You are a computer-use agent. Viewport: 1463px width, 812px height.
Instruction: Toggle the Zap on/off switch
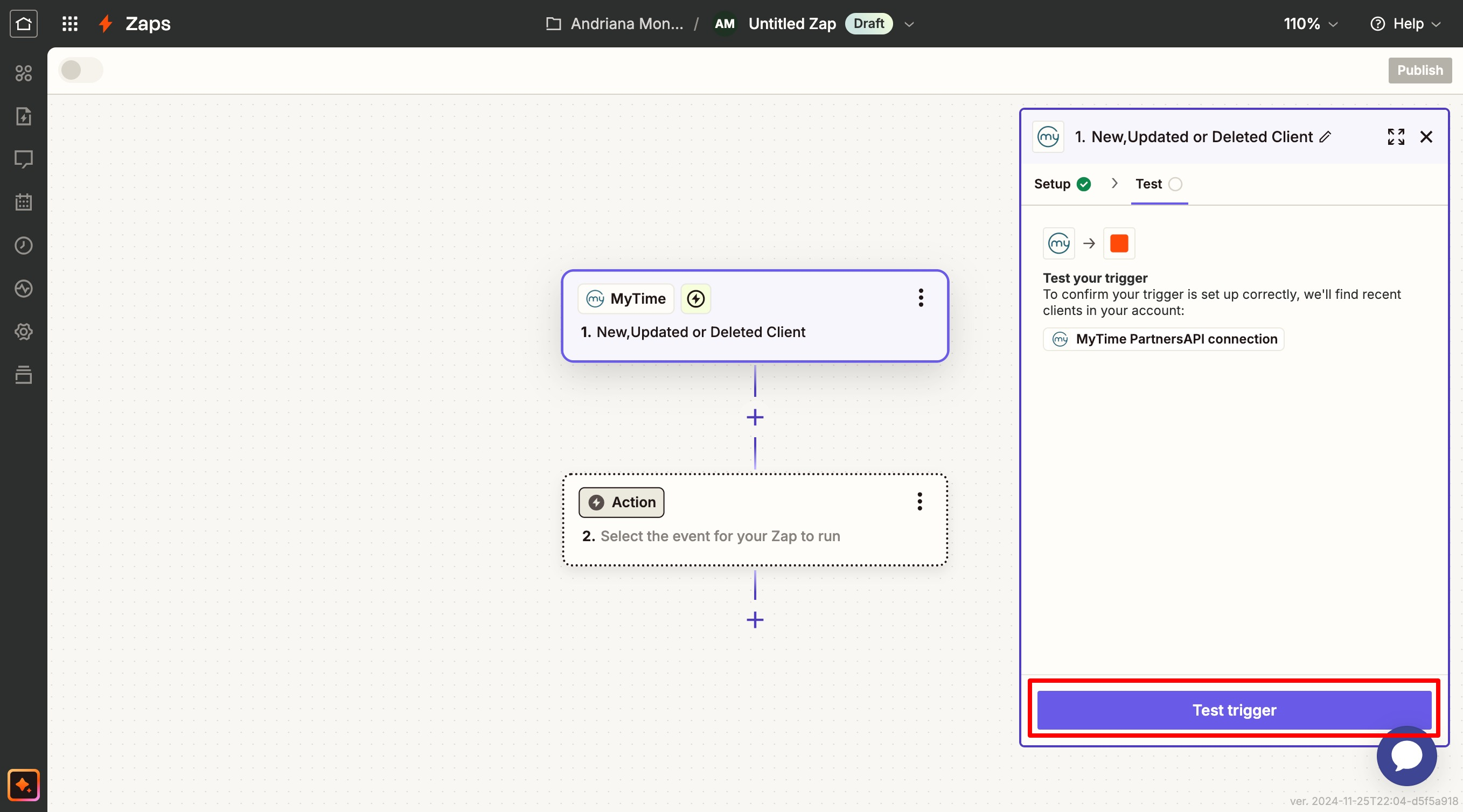point(81,71)
